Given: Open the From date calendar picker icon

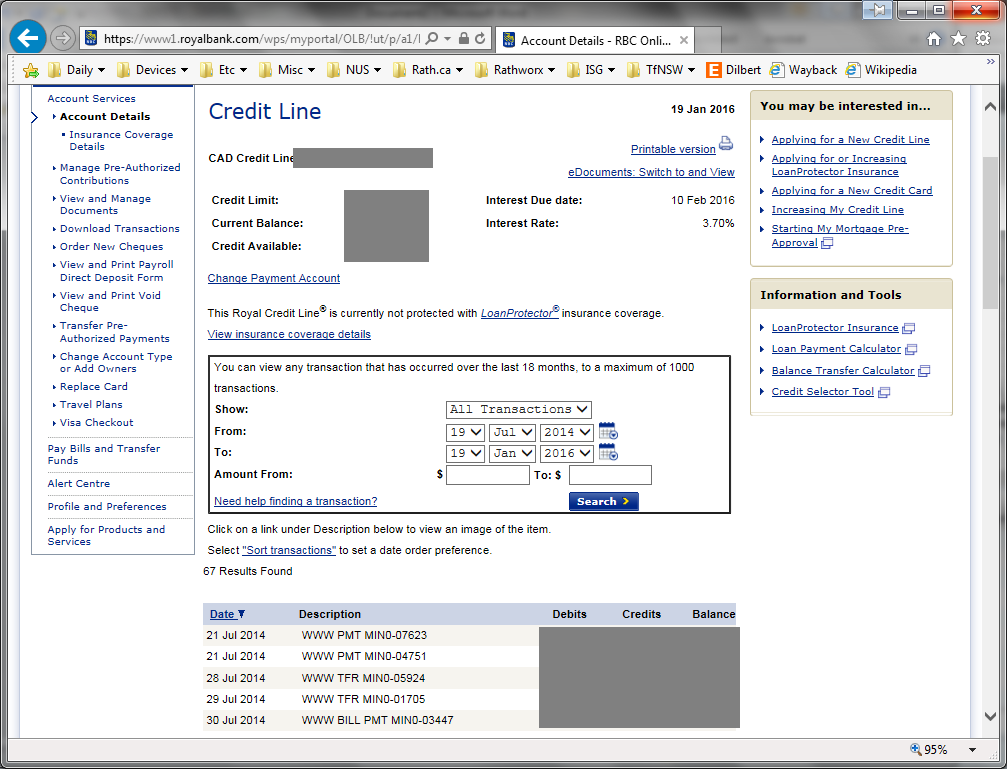Looking at the screenshot, I should coord(608,432).
